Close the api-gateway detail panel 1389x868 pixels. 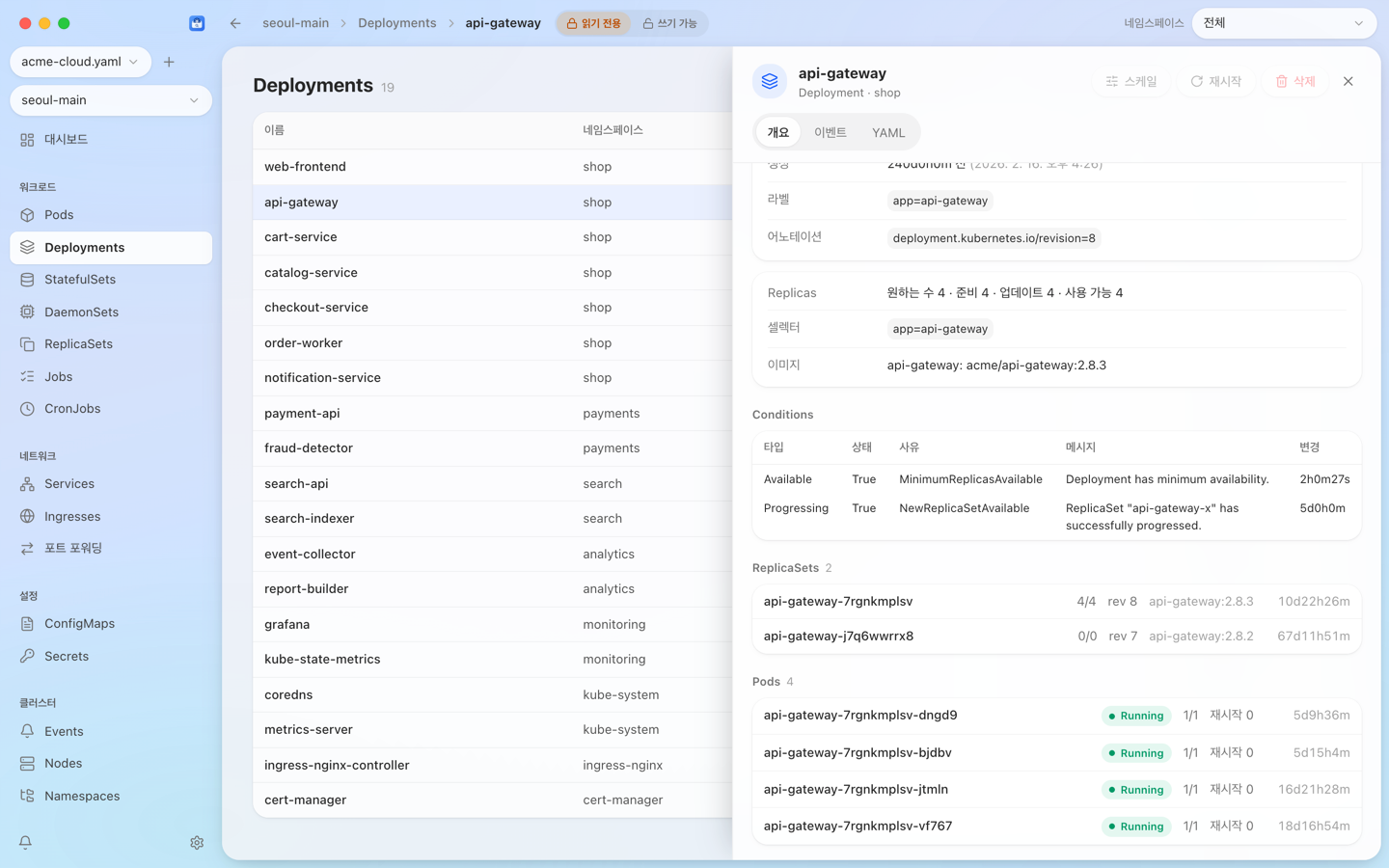1348,82
